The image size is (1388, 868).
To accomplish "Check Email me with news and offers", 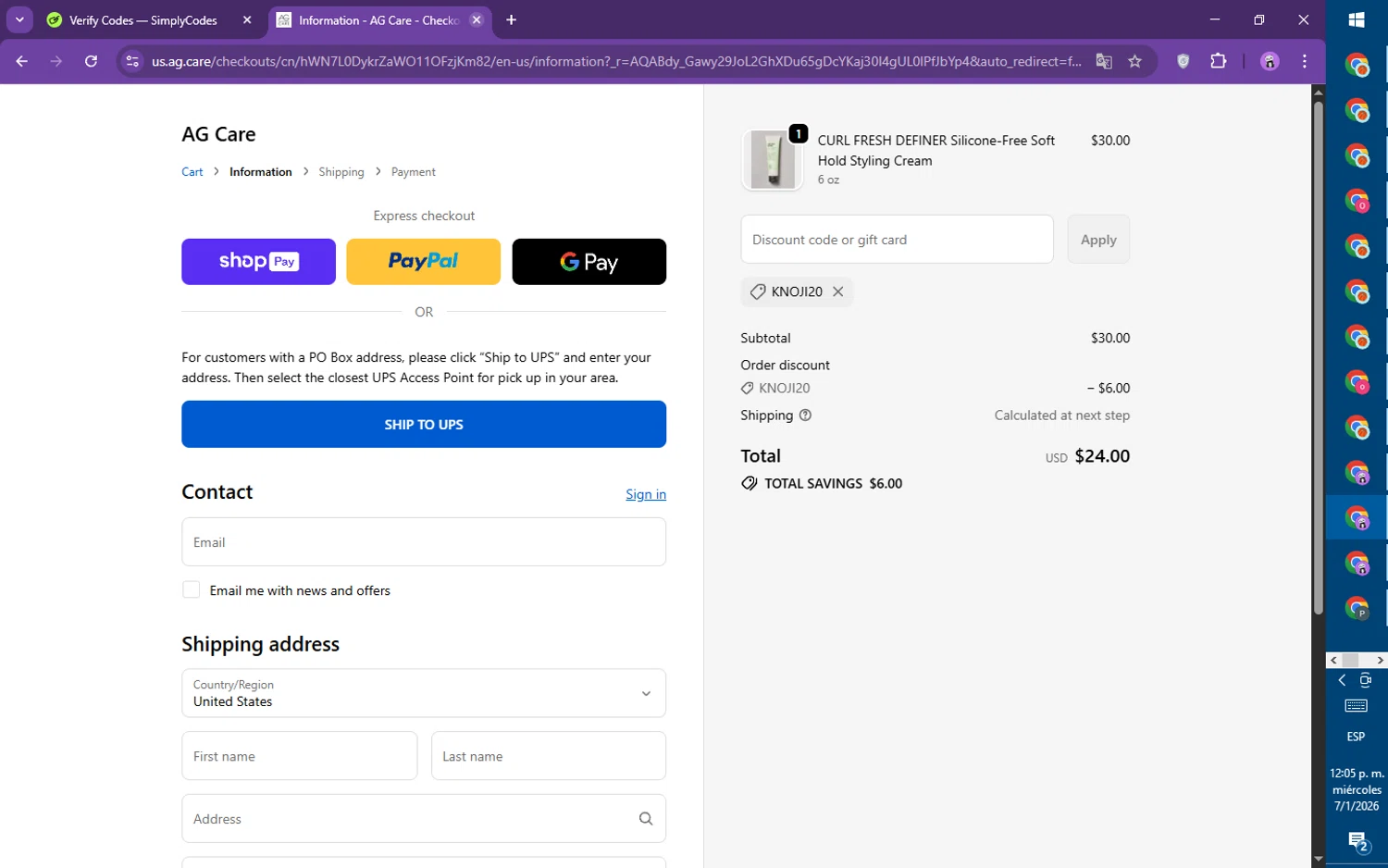I will click(192, 590).
